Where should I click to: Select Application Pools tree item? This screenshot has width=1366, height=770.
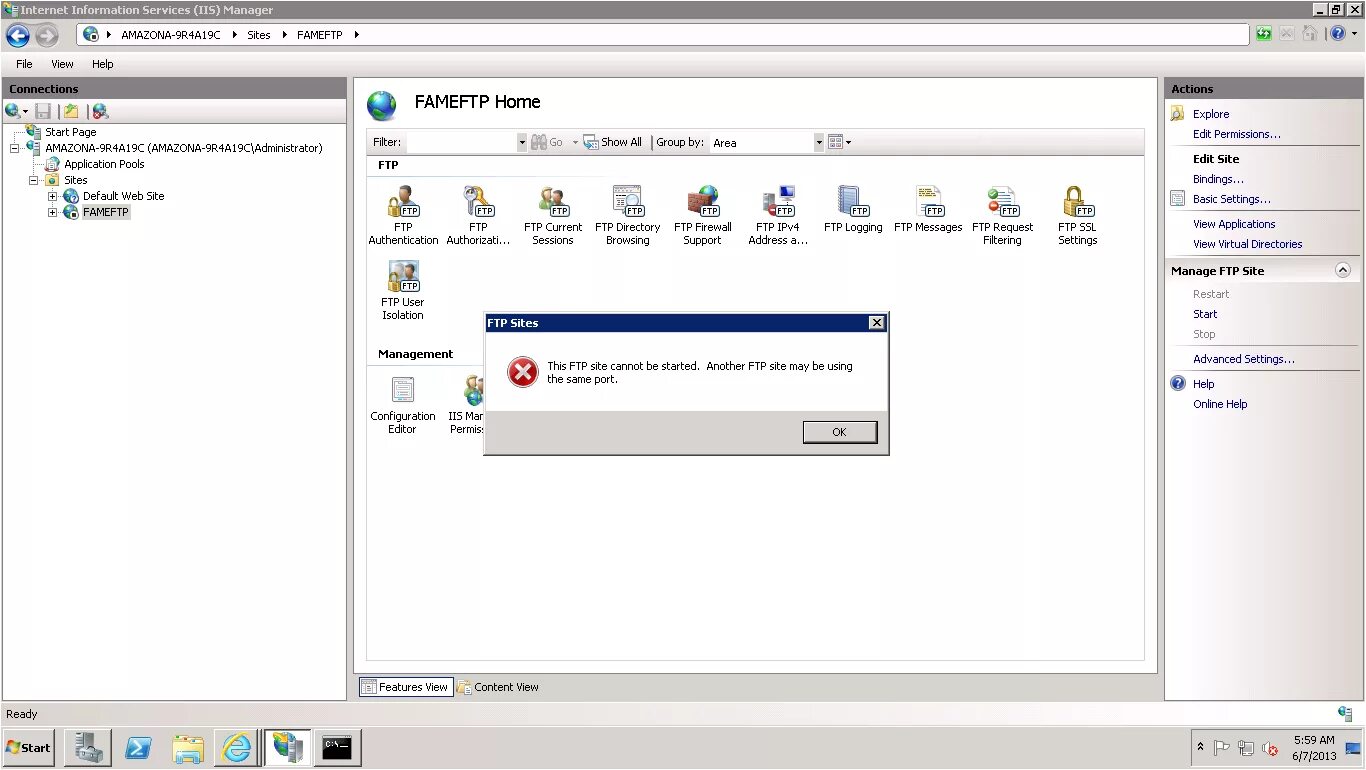click(x=104, y=164)
